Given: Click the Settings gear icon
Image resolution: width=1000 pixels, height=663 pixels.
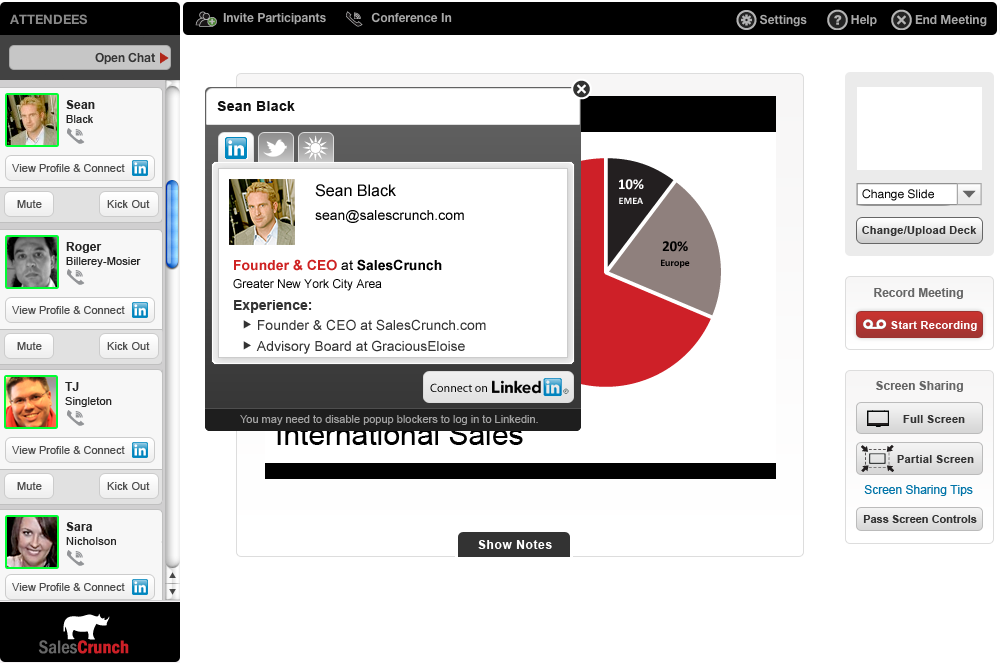Looking at the screenshot, I should pyautogui.click(x=746, y=20).
